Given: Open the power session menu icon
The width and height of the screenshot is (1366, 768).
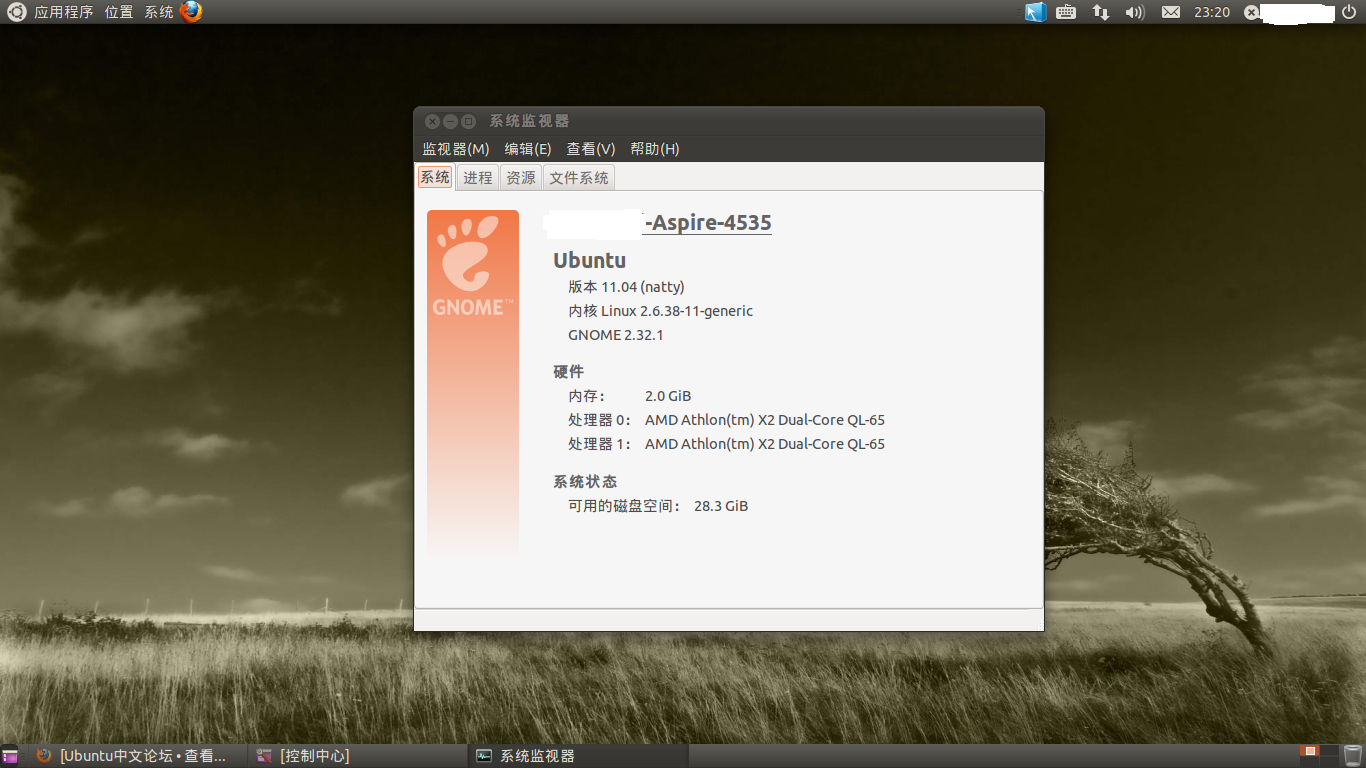Looking at the screenshot, I should tap(1349, 12).
